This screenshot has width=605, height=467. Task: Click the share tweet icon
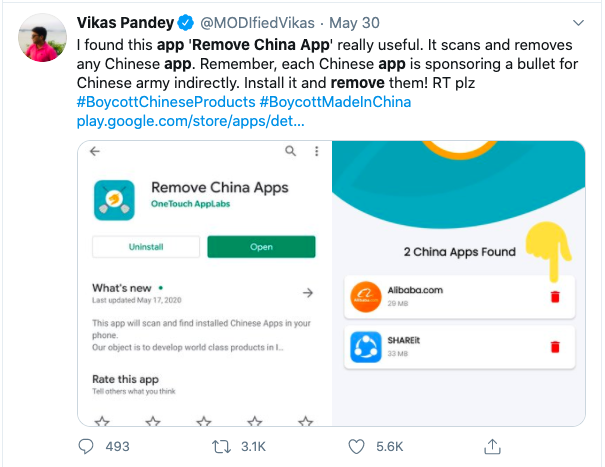pyautogui.click(x=491, y=445)
